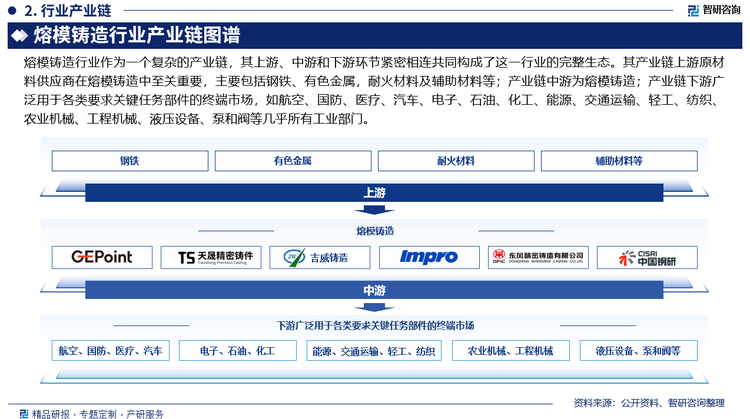Click the 熔模铸造行业产业链图谱 title
750x419 pixels.
[137, 35]
